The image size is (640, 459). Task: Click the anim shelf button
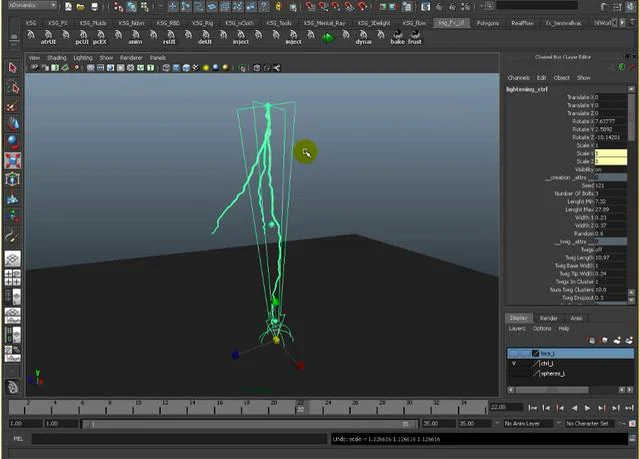pyautogui.click(x=136, y=37)
